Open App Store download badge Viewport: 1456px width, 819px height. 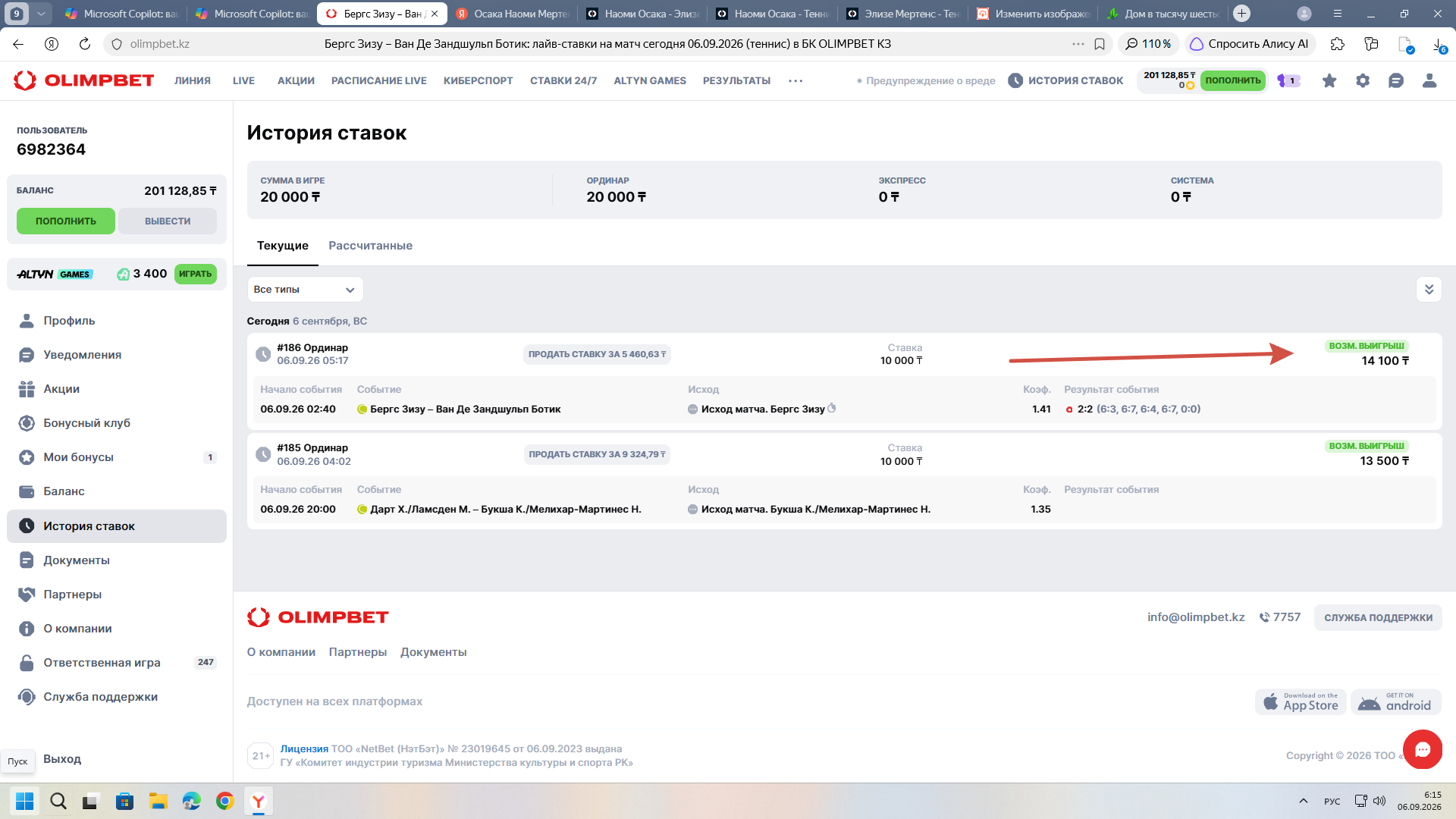[x=1301, y=702]
